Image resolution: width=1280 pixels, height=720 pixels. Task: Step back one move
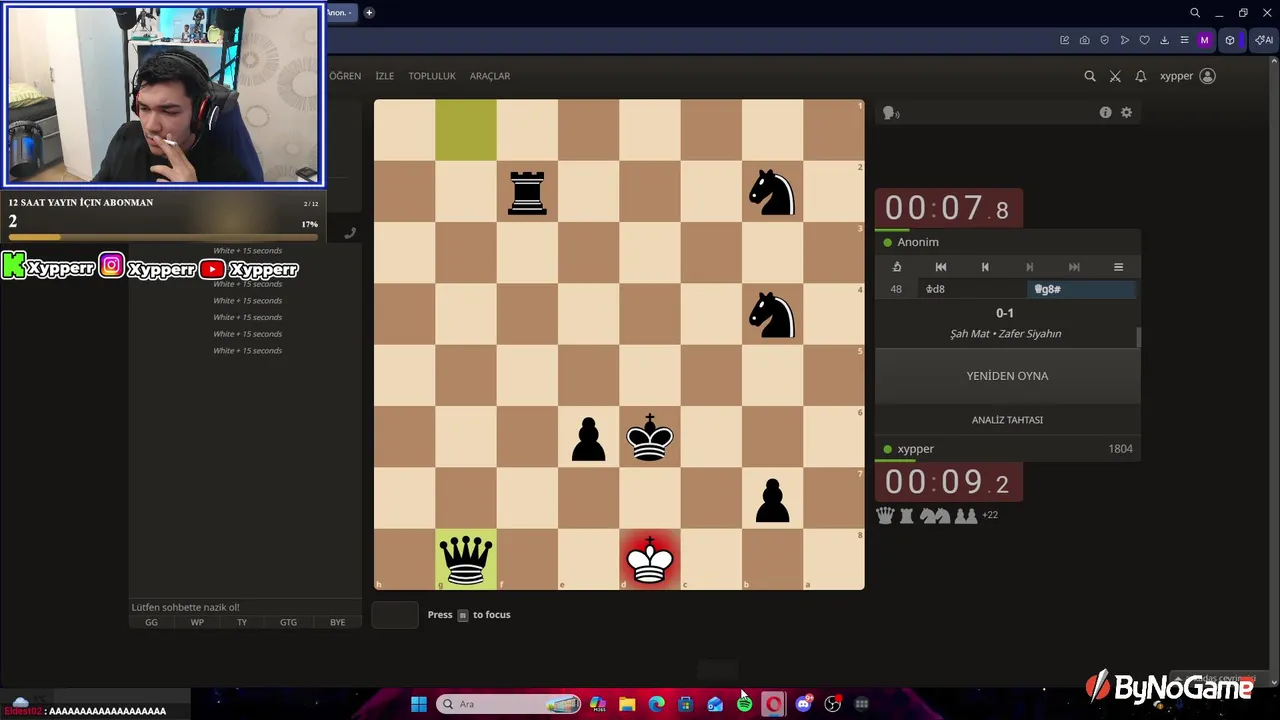[x=985, y=267]
